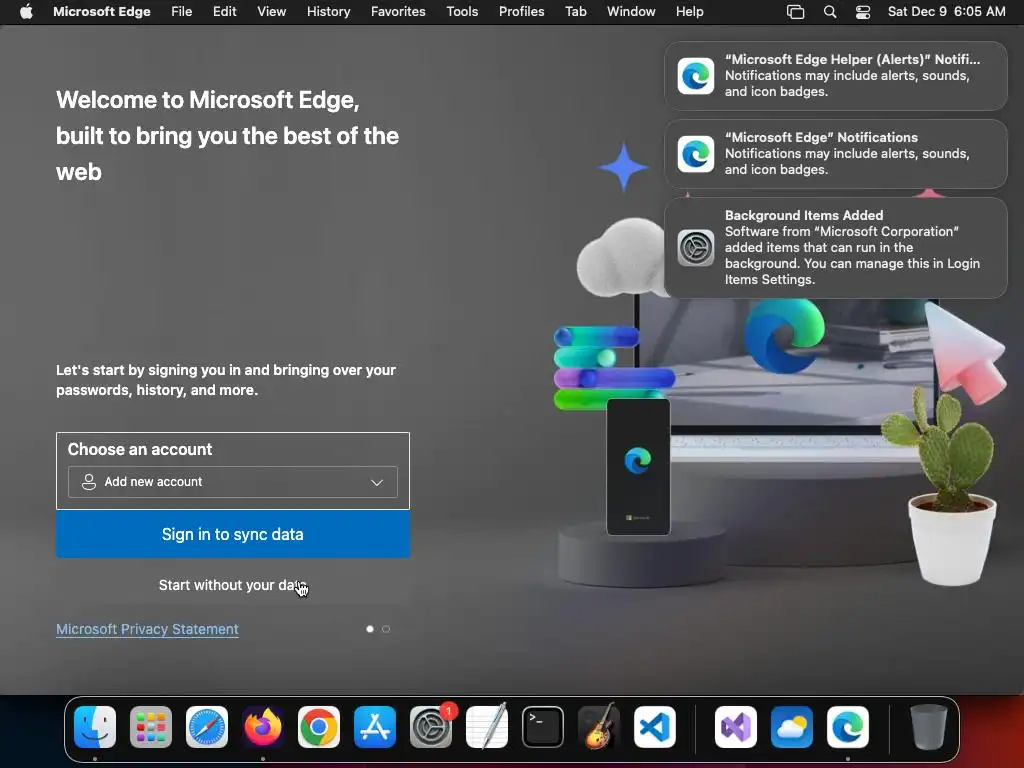This screenshot has width=1024, height=768.
Task: Open the Edge Helper Alerts notification
Action: pyautogui.click(x=835, y=76)
